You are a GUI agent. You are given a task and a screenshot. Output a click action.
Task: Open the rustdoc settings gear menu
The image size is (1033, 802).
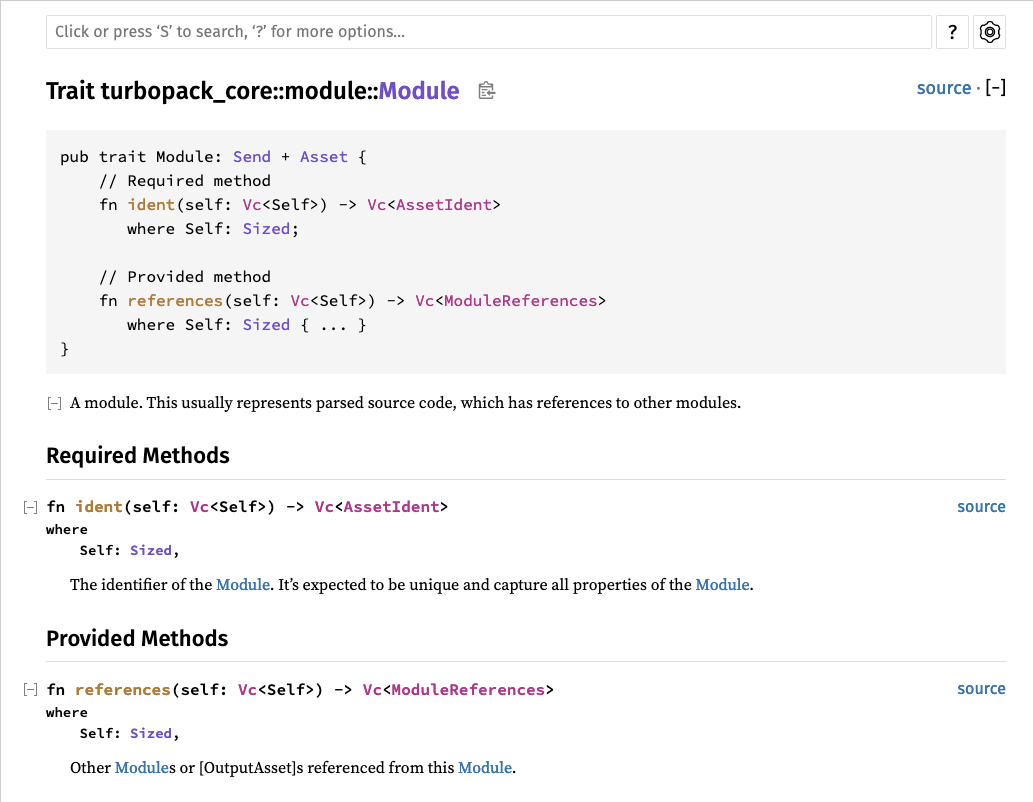tap(990, 32)
